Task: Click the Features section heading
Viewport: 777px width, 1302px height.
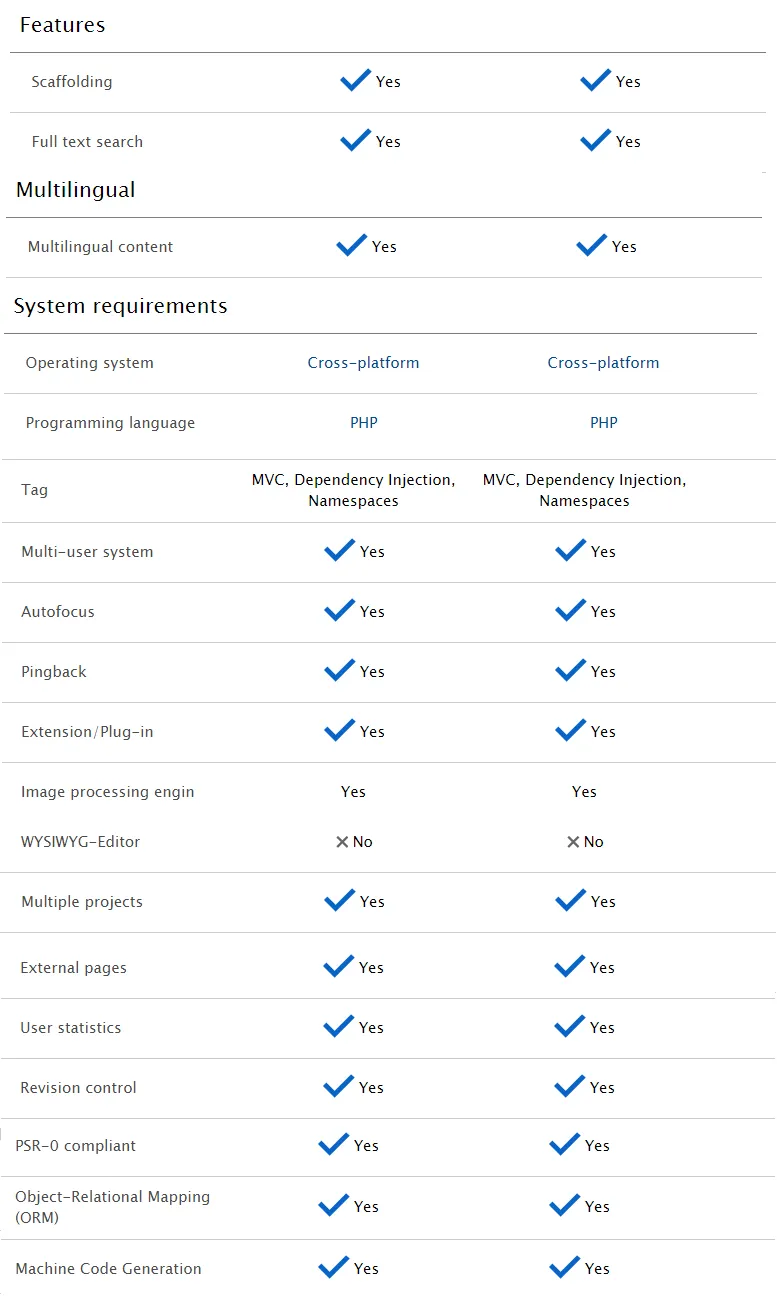Action: coord(62,25)
